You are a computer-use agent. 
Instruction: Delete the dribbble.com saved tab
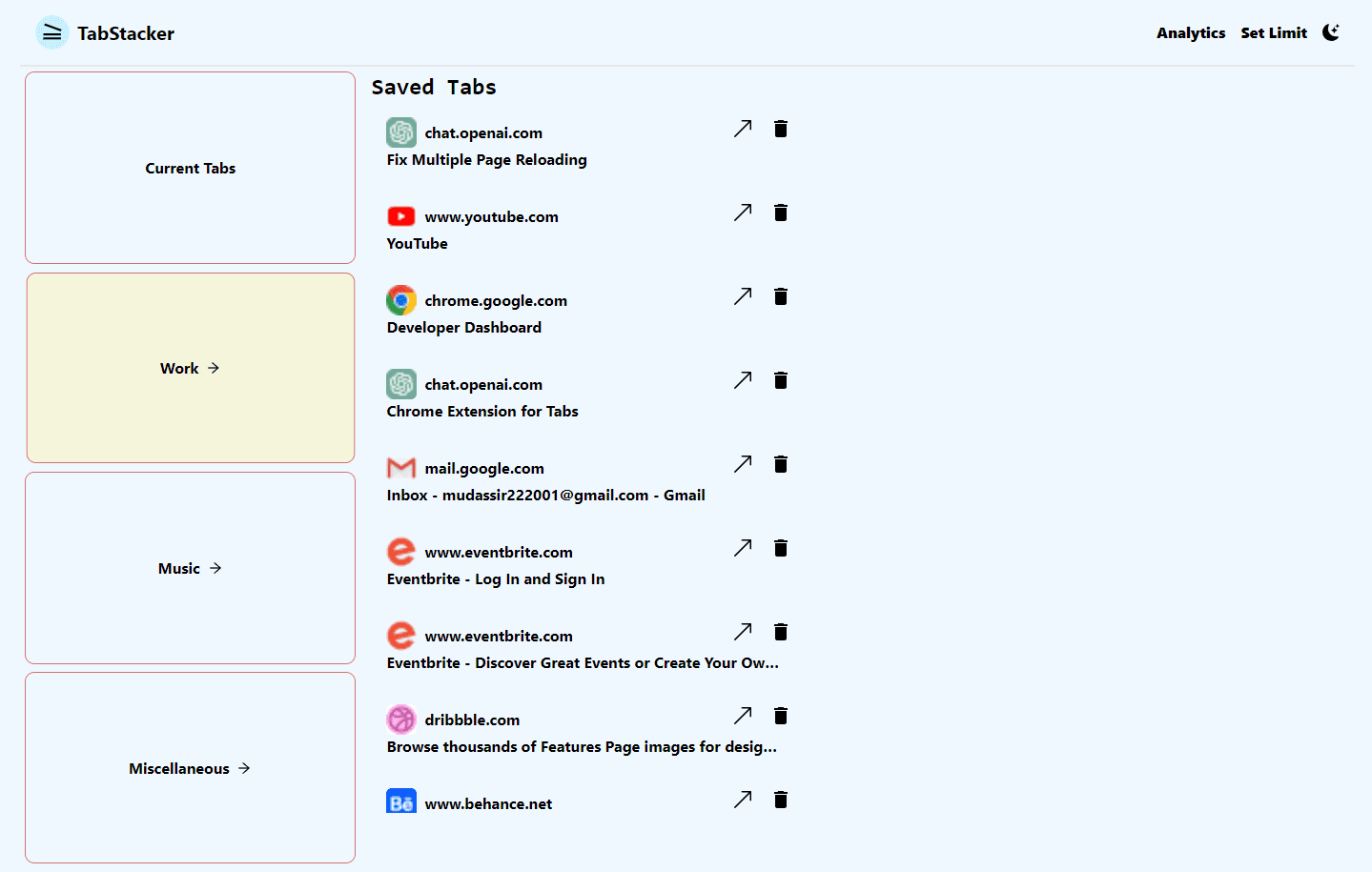pos(781,716)
